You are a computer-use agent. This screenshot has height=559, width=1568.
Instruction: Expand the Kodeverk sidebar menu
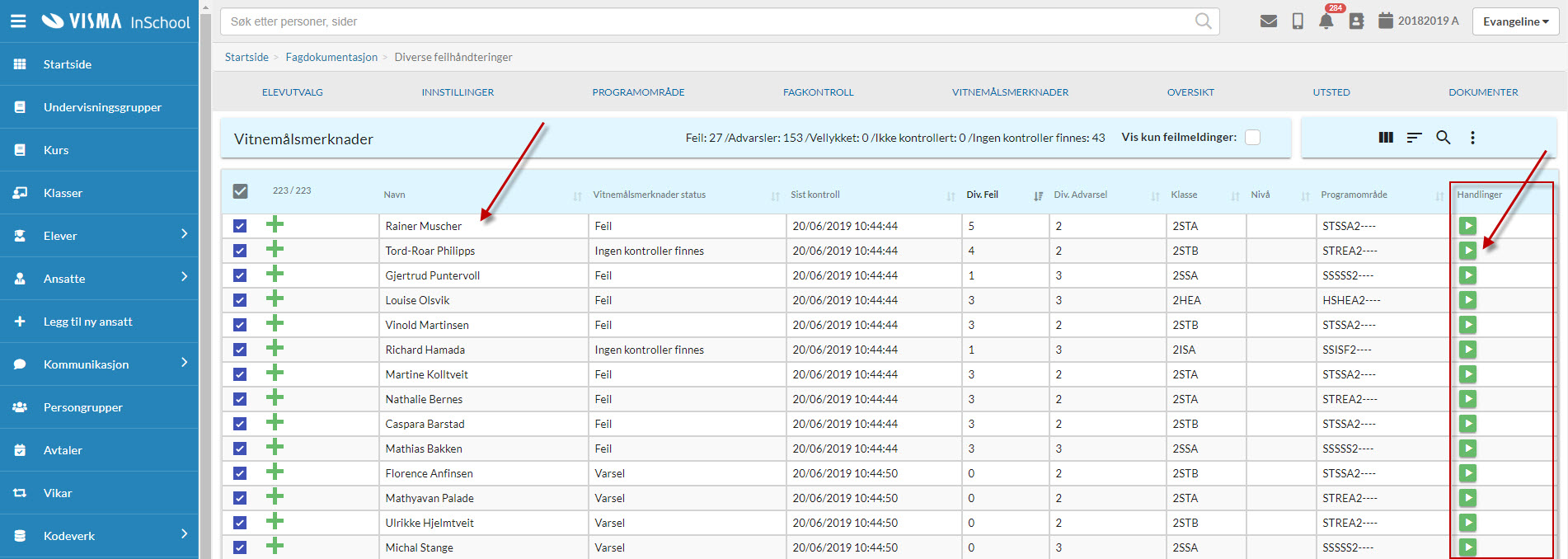184,534
